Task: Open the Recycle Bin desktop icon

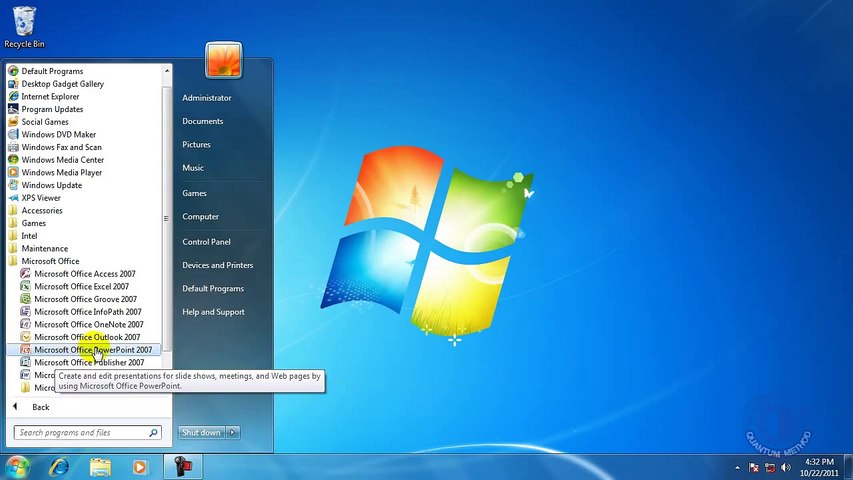Action: coord(24,27)
